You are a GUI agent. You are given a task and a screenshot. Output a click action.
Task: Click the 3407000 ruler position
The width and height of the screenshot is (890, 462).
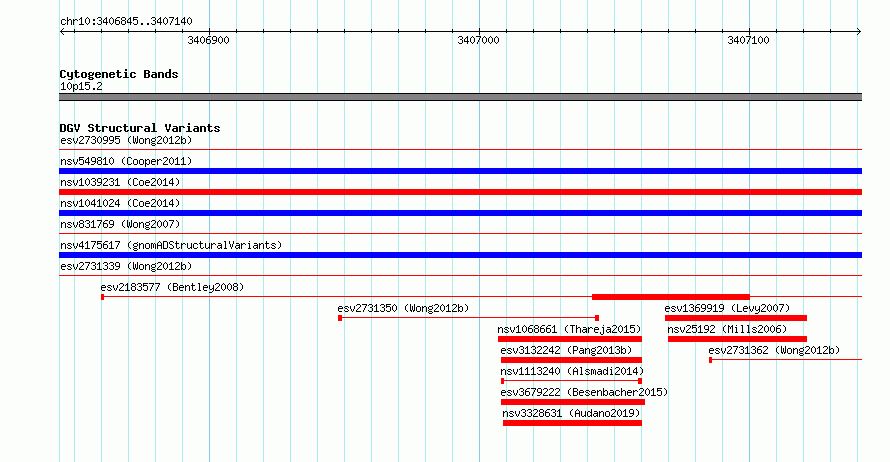[478, 40]
